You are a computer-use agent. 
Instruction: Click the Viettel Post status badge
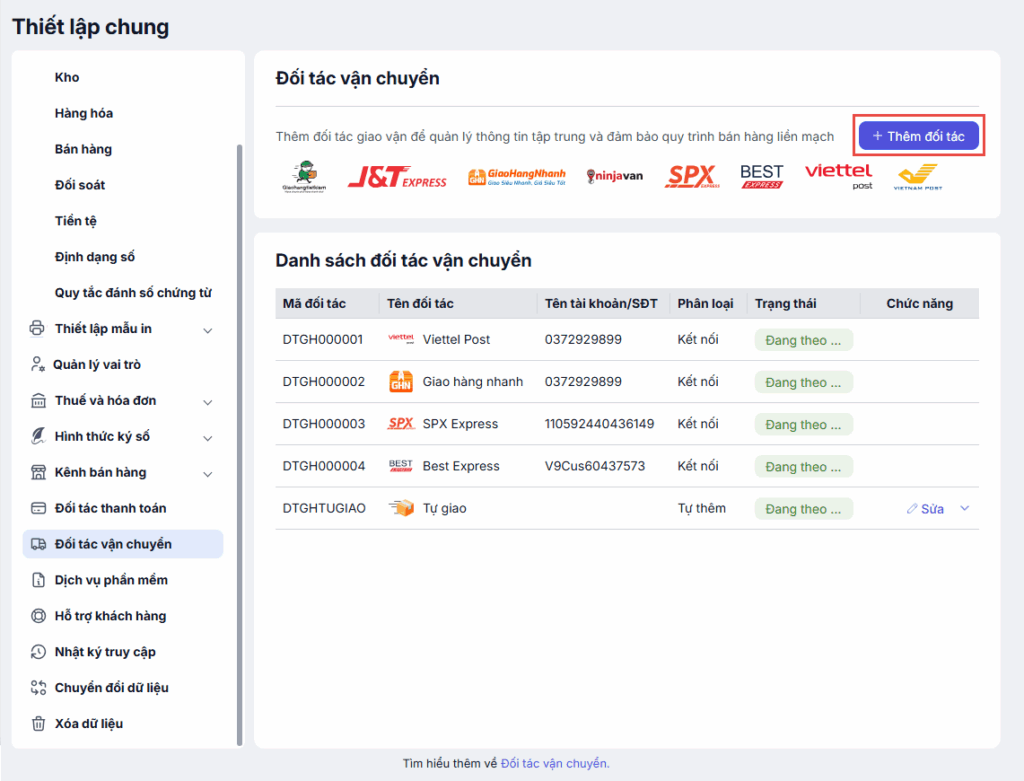[x=803, y=340]
